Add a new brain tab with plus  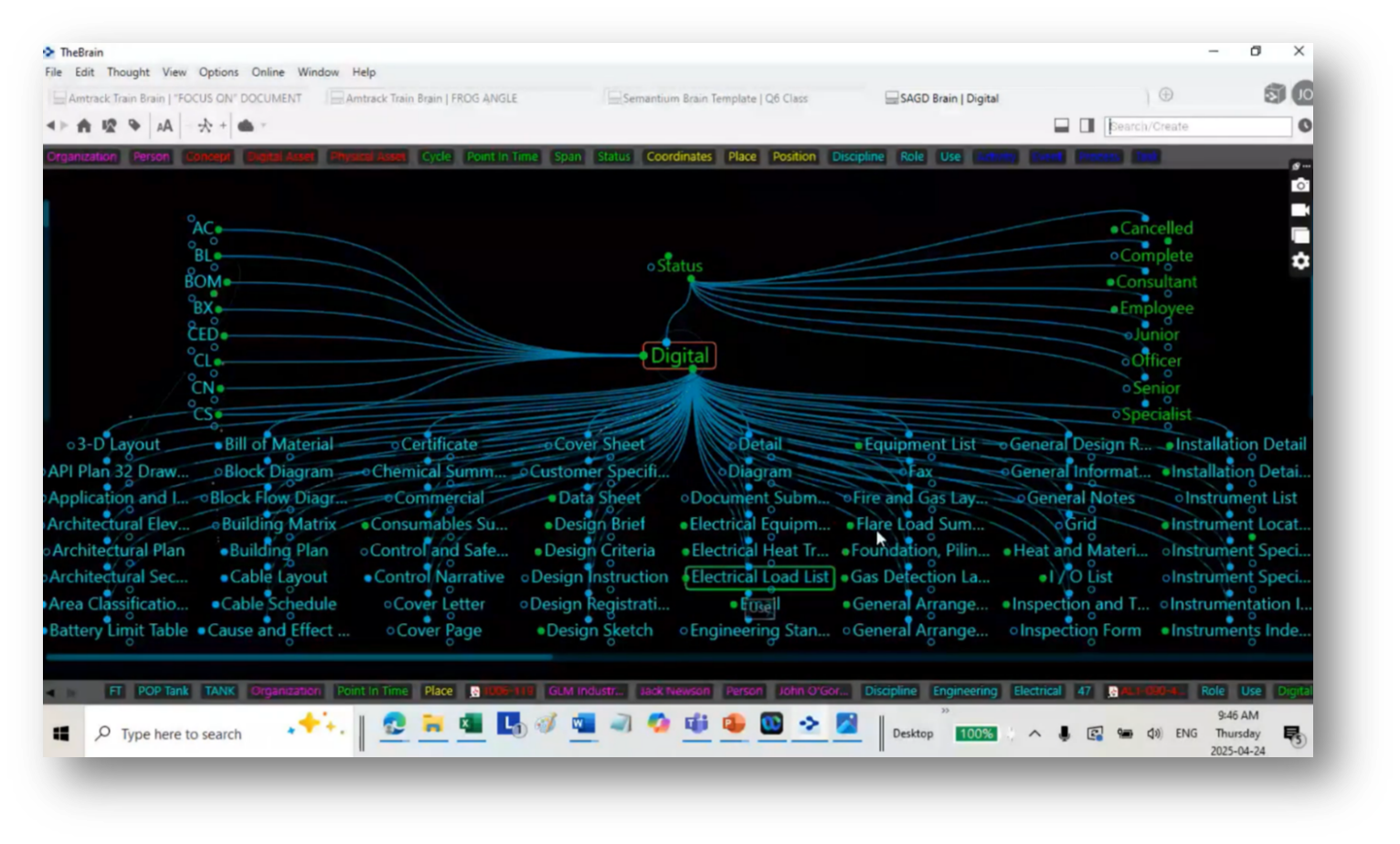coord(1166,95)
